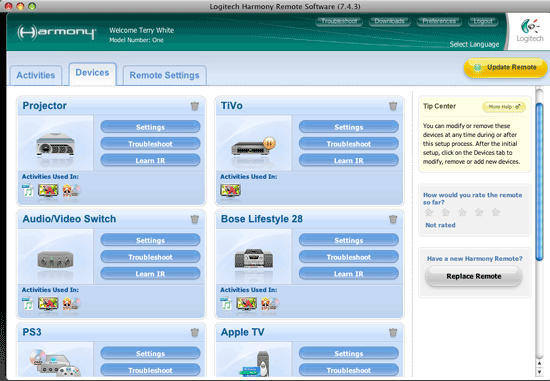Click the Replace Remote button
Image resolution: width=550 pixels, height=381 pixels.
474,276
